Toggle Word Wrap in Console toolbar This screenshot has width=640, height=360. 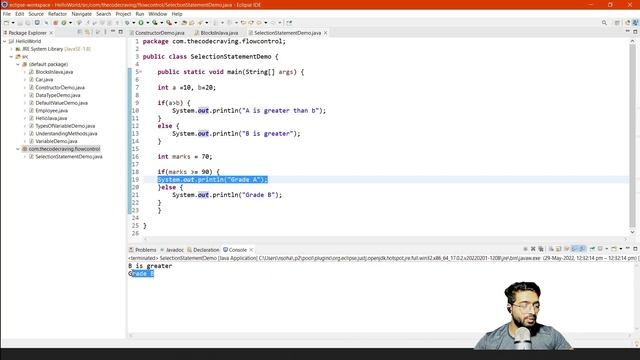[x=567, y=249]
